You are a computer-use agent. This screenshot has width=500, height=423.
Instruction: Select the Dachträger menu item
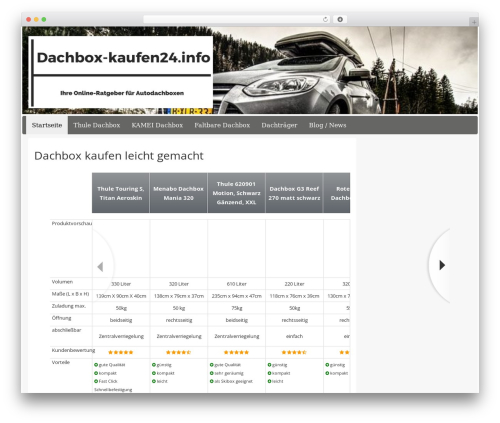coord(279,125)
